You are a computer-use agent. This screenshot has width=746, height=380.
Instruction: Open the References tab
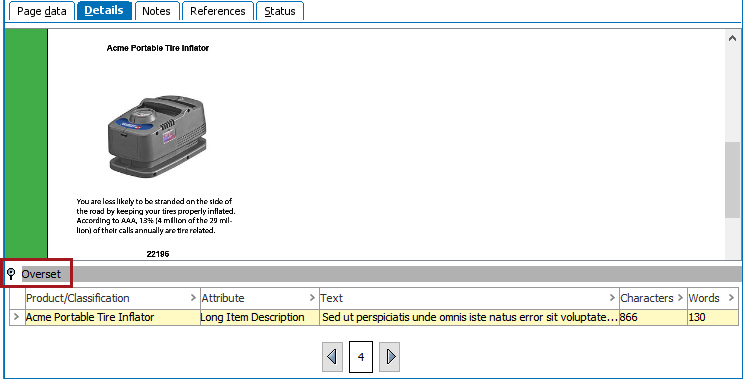[x=218, y=11]
